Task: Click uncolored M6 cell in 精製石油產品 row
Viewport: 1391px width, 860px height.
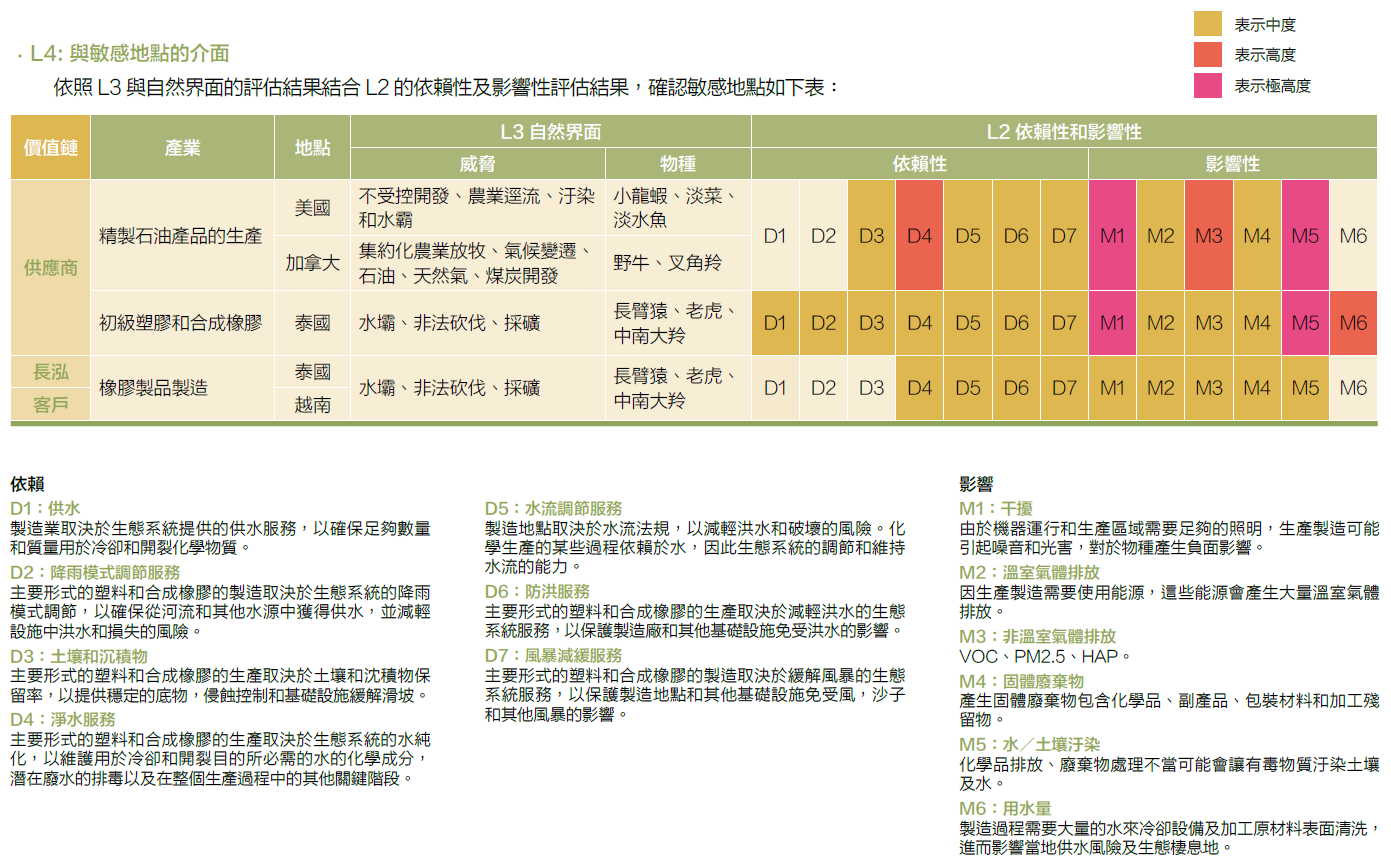Action: point(1353,236)
